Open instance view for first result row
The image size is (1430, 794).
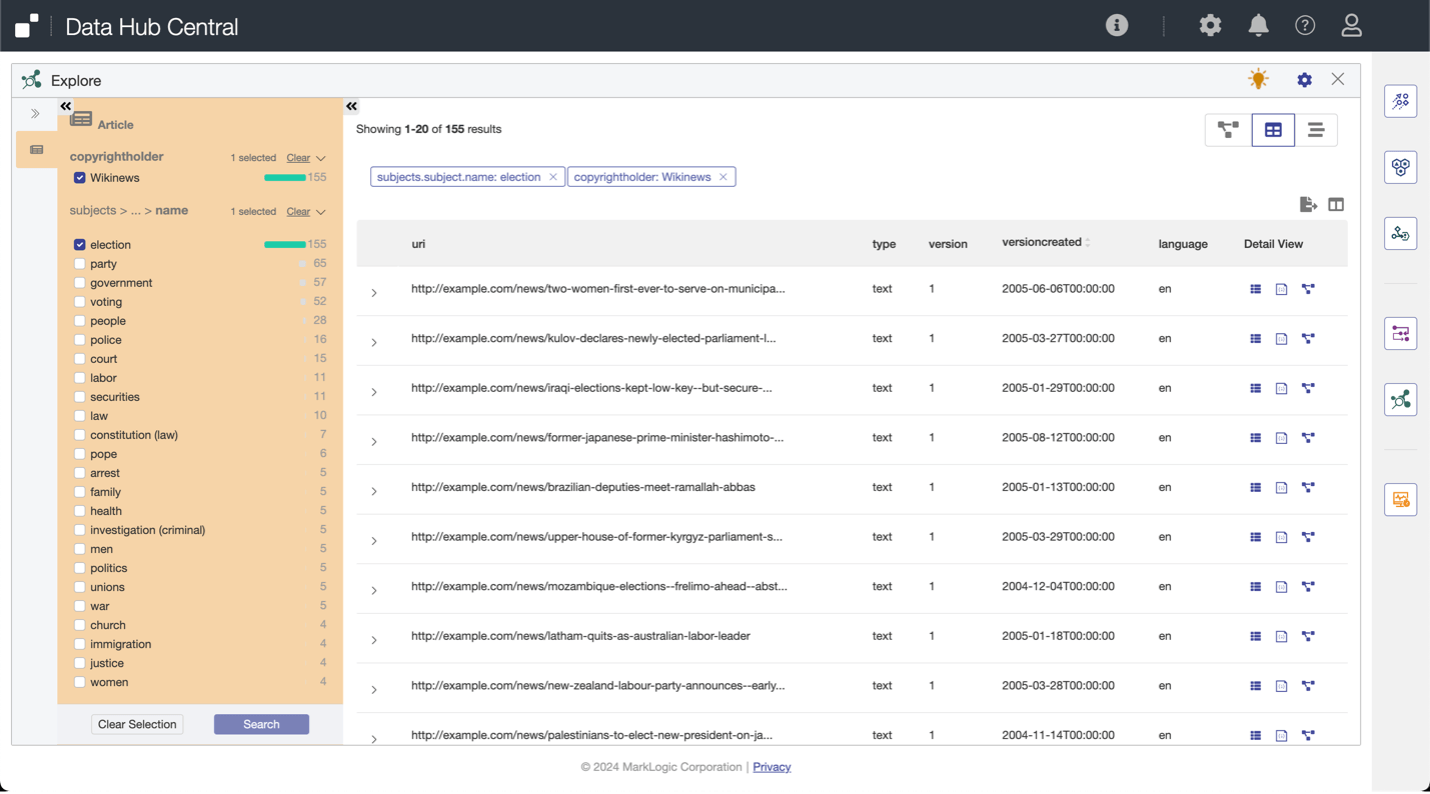[x=1255, y=289]
